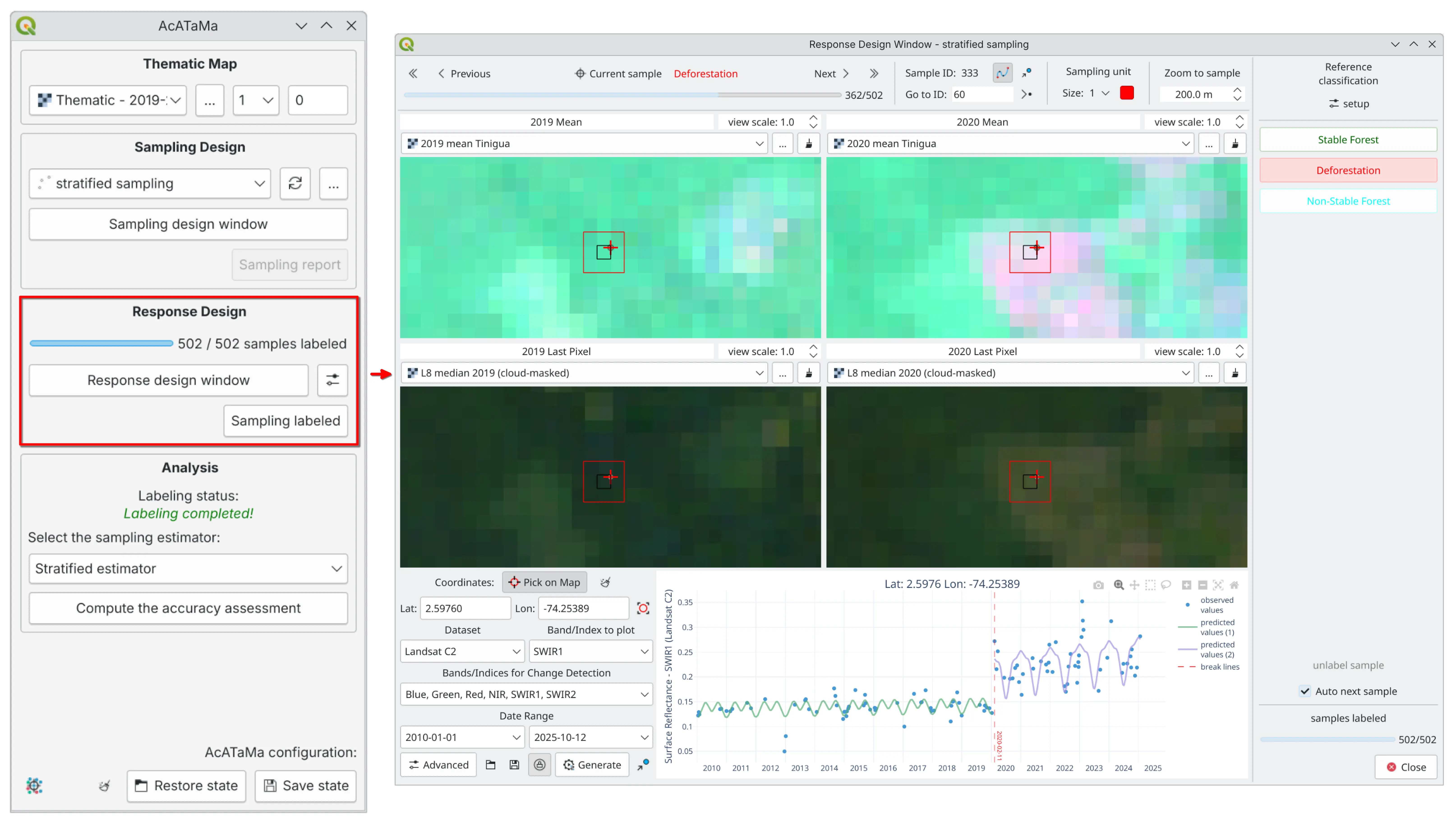
Task: Uncheck Auto next sample checkbox
Action: [1305, 691]
